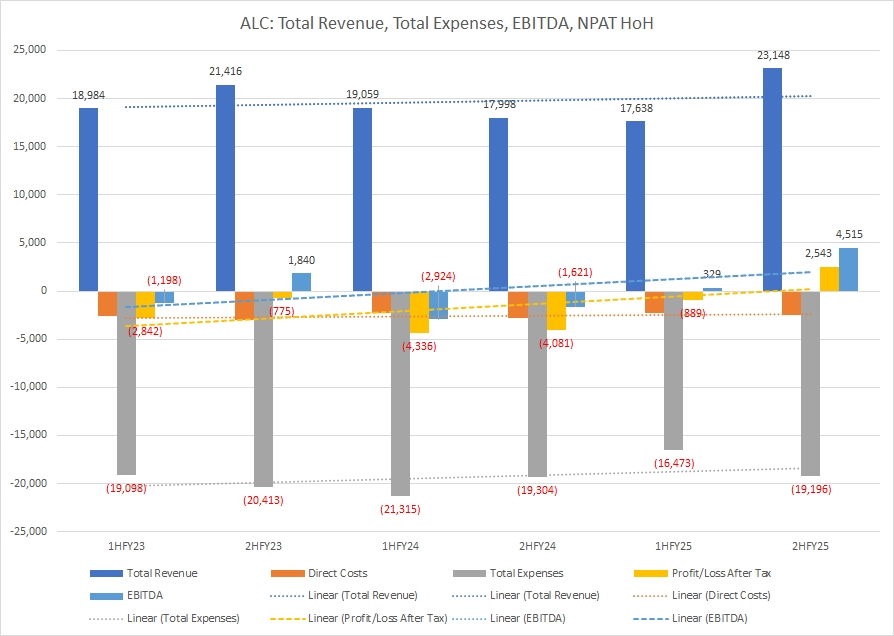Select the 1HFY23 Total Revenue blue bar

[x=89, y=200]
